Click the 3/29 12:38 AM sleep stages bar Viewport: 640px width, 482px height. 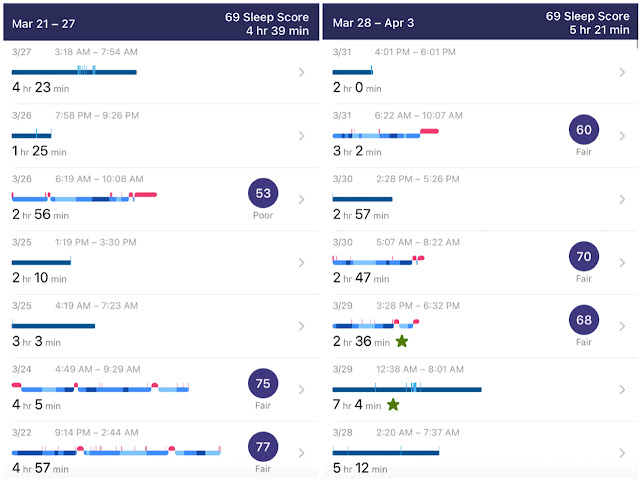tap(406, 389)
